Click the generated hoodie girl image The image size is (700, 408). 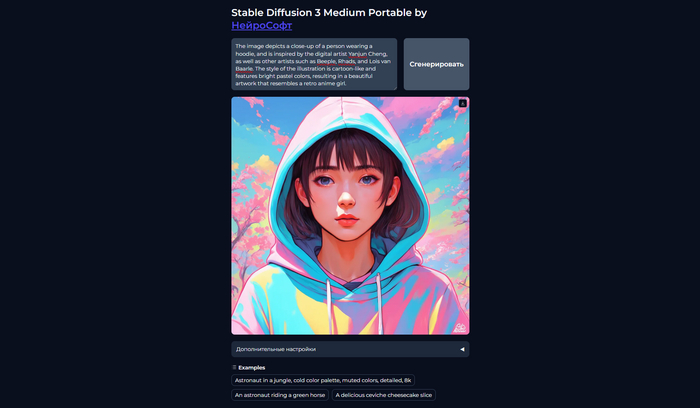pyautogui.click(x=350, y=216)
